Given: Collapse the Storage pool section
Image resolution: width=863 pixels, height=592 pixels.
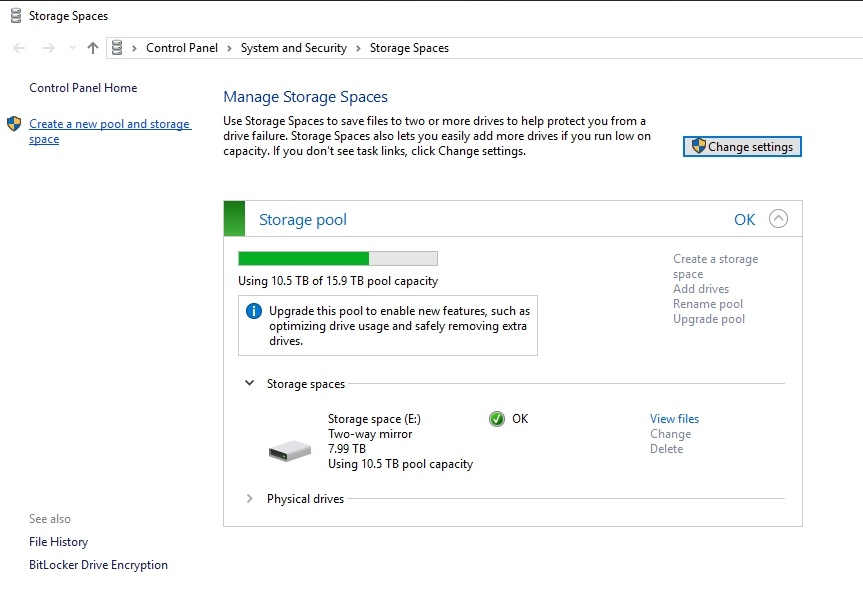Looking at the screenshot, I should point(778,219).
